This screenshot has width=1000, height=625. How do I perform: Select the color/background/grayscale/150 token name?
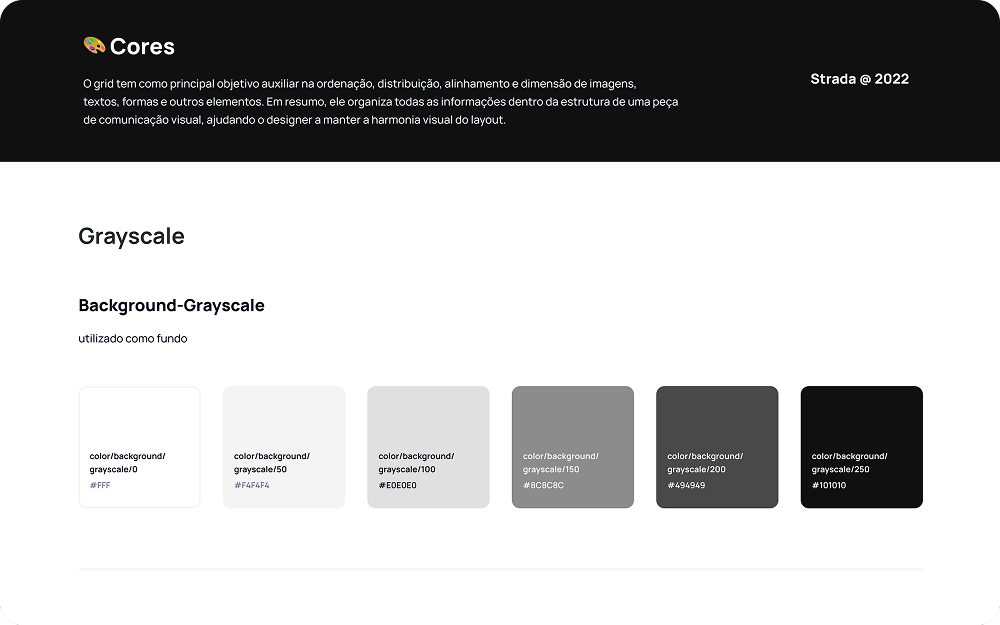[561, 462]
